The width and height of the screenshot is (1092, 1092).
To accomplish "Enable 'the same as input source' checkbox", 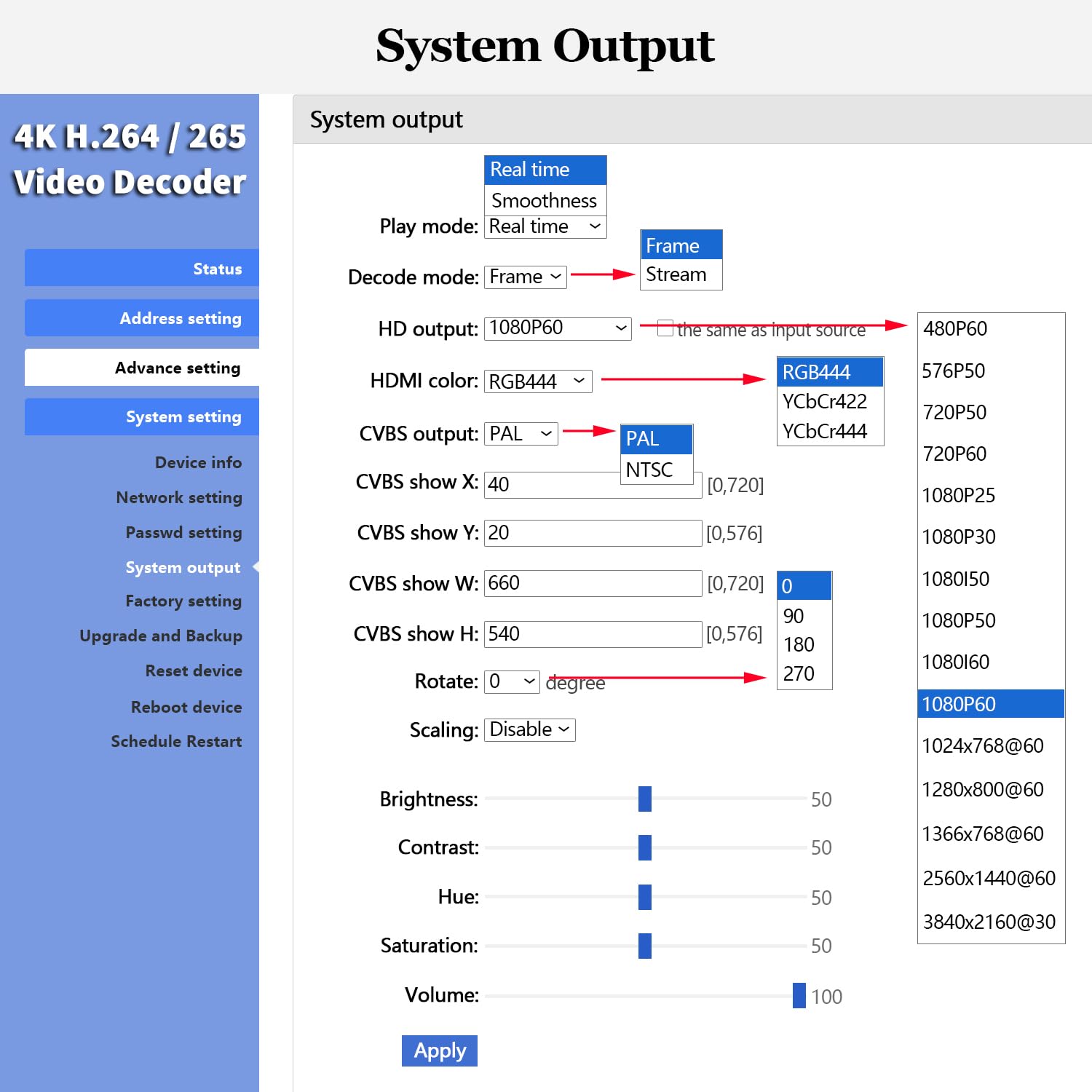I will coord(665,328).
